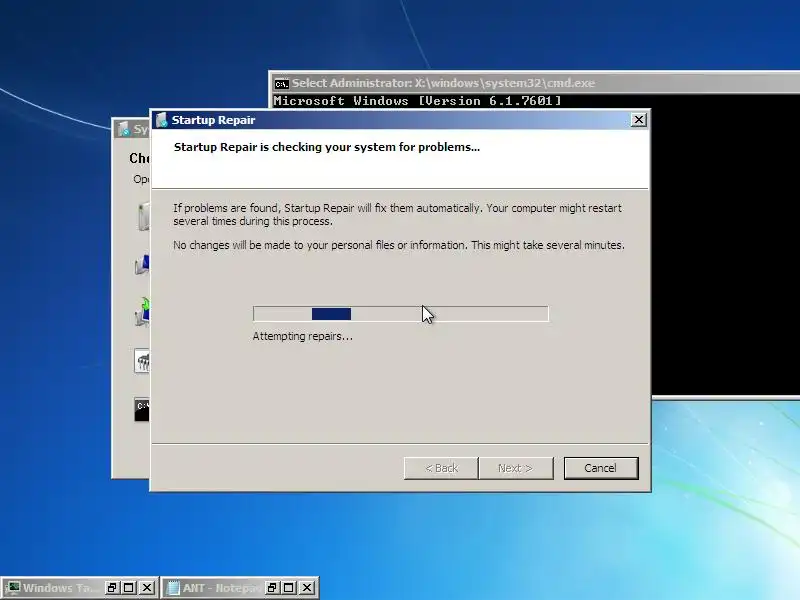
Task: Click the 'Attempting repairs...' status text
Action: pos(303,336)
